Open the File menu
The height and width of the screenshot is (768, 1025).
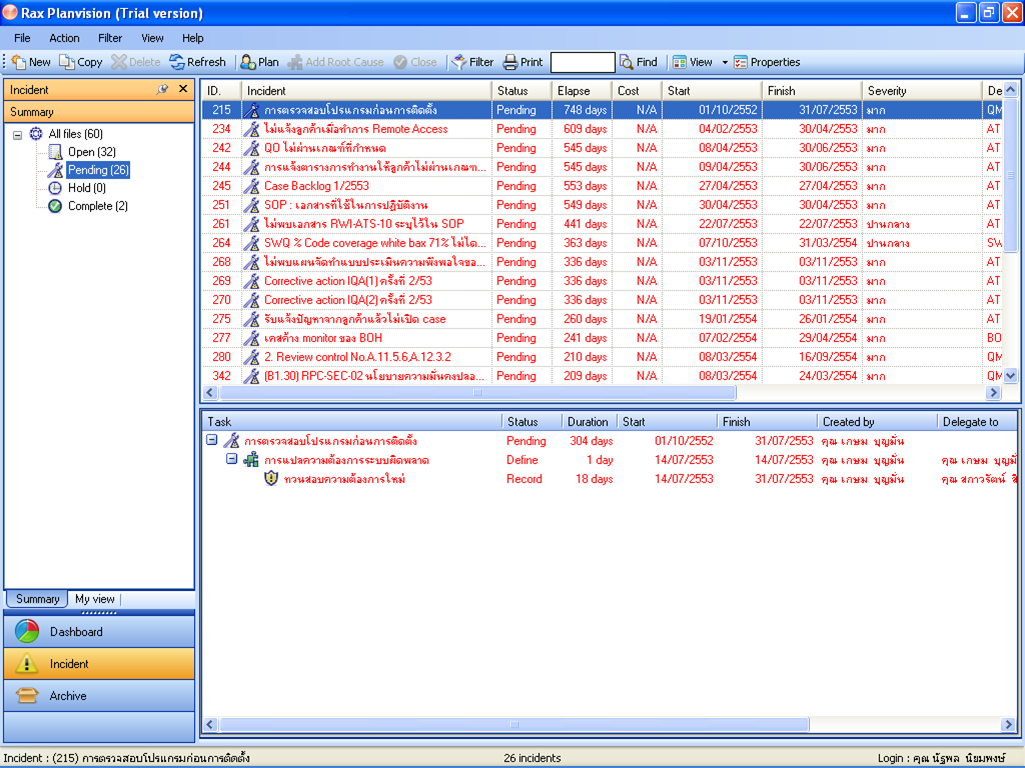click(x=22, y=38)
